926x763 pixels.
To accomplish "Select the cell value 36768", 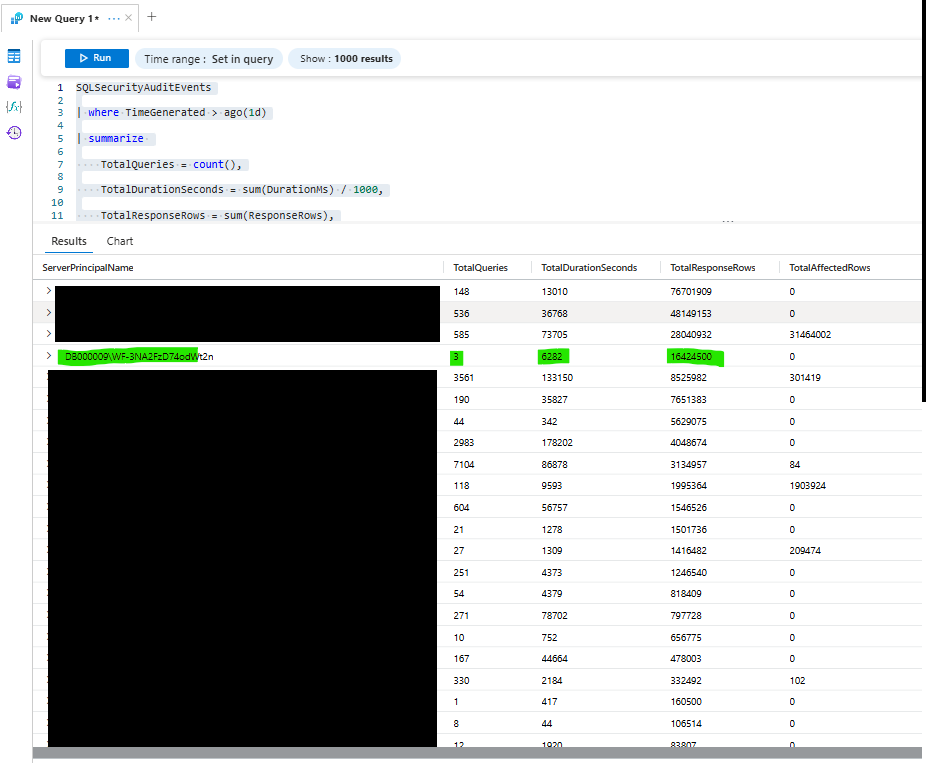I will pos(554,314).
